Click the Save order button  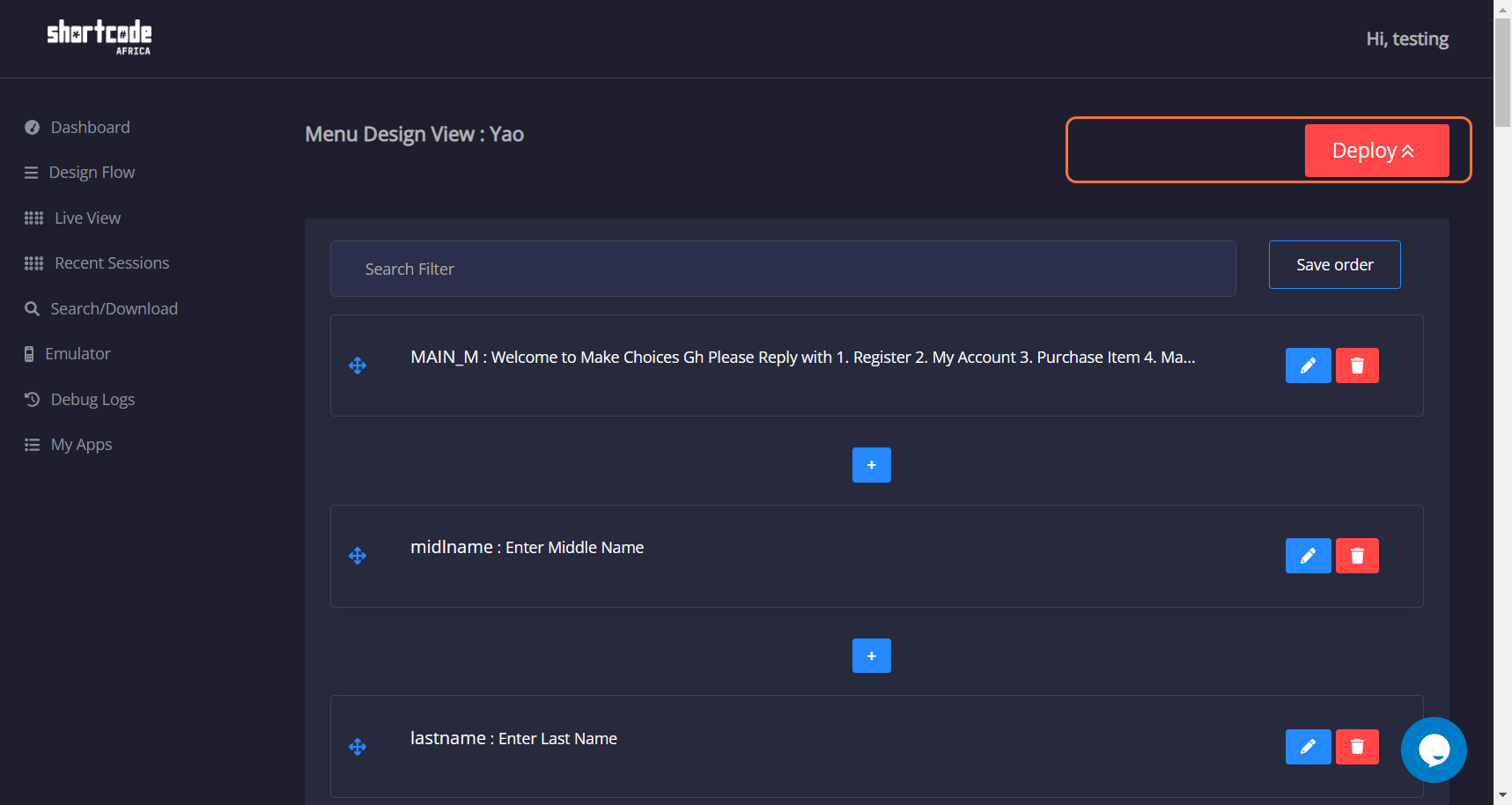1334,264
